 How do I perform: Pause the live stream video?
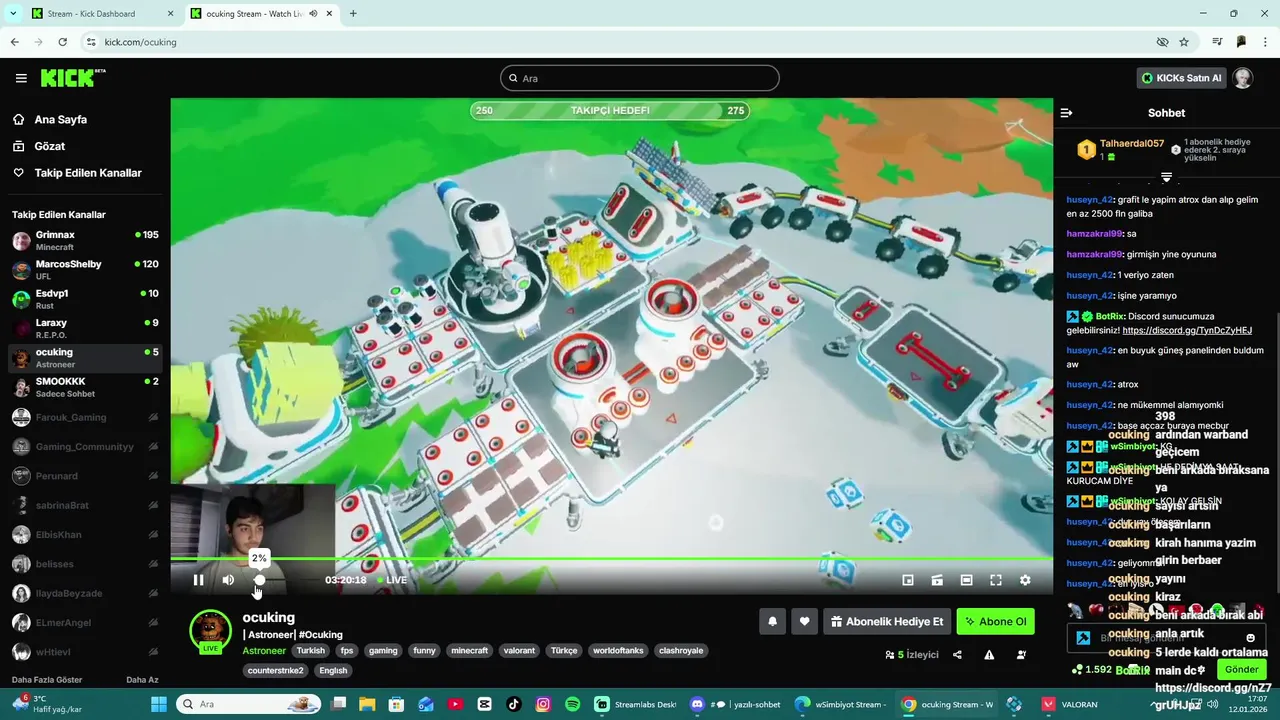tap(198, 580)
